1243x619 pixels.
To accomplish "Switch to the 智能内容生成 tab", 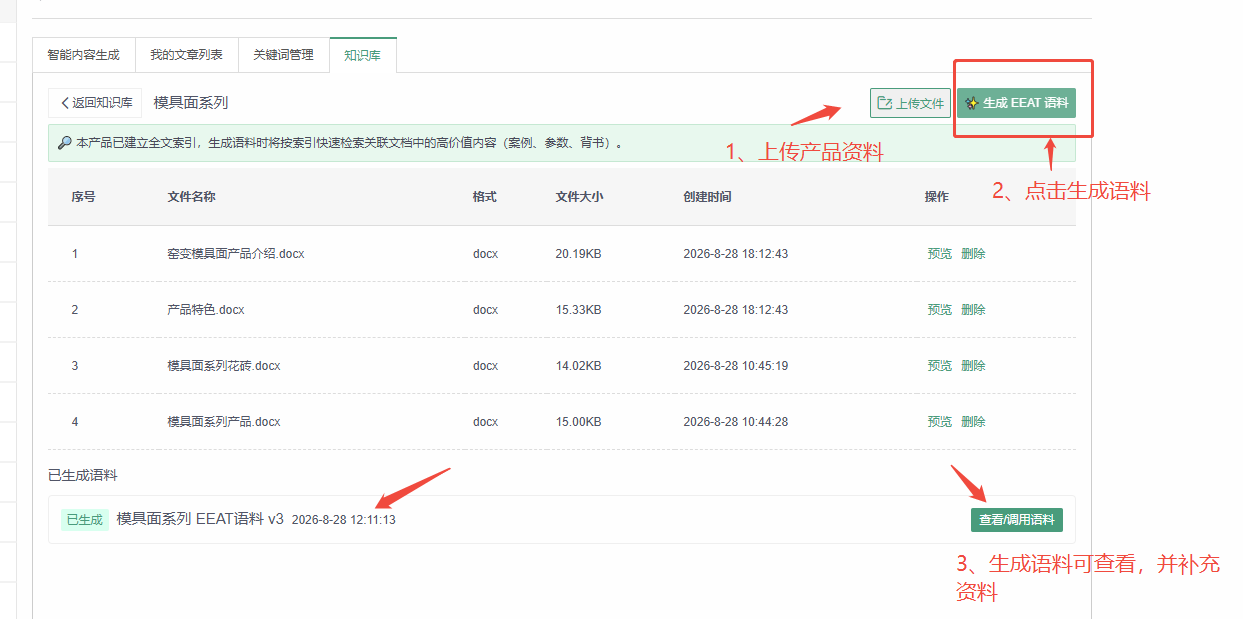I will (83, 55).
